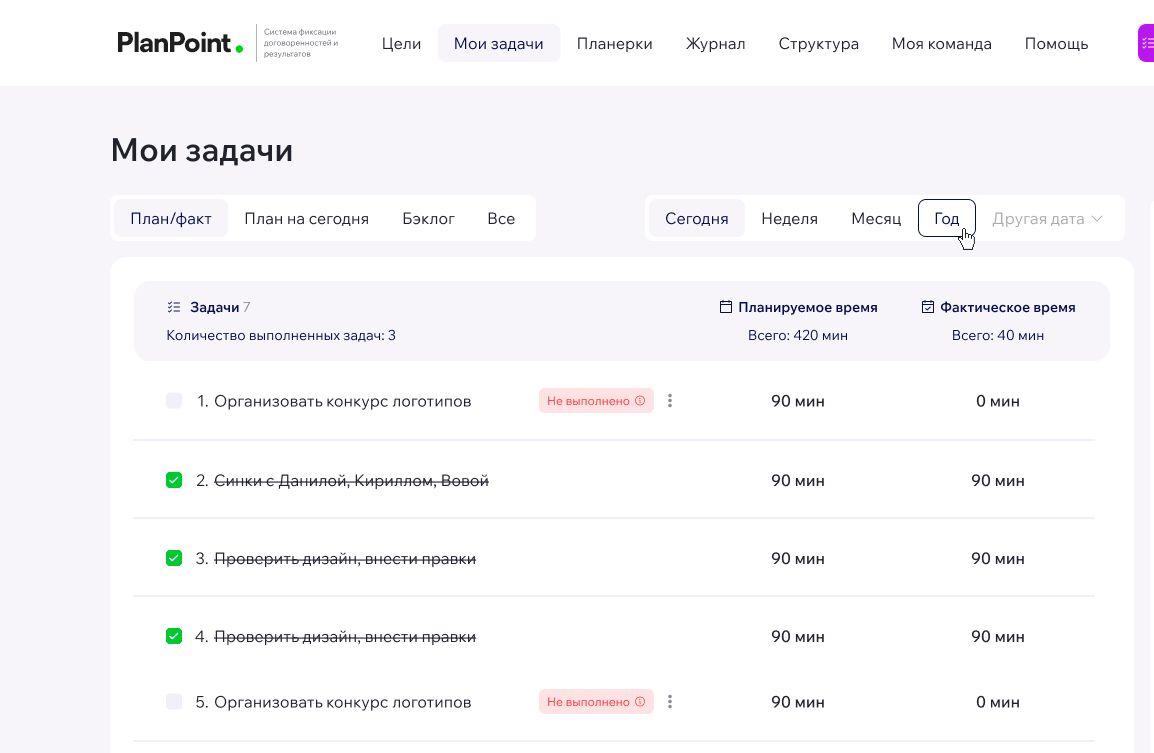Expand the Другая дата dropdown
Screen dimensions: 1154x753
coord(1047,218)
